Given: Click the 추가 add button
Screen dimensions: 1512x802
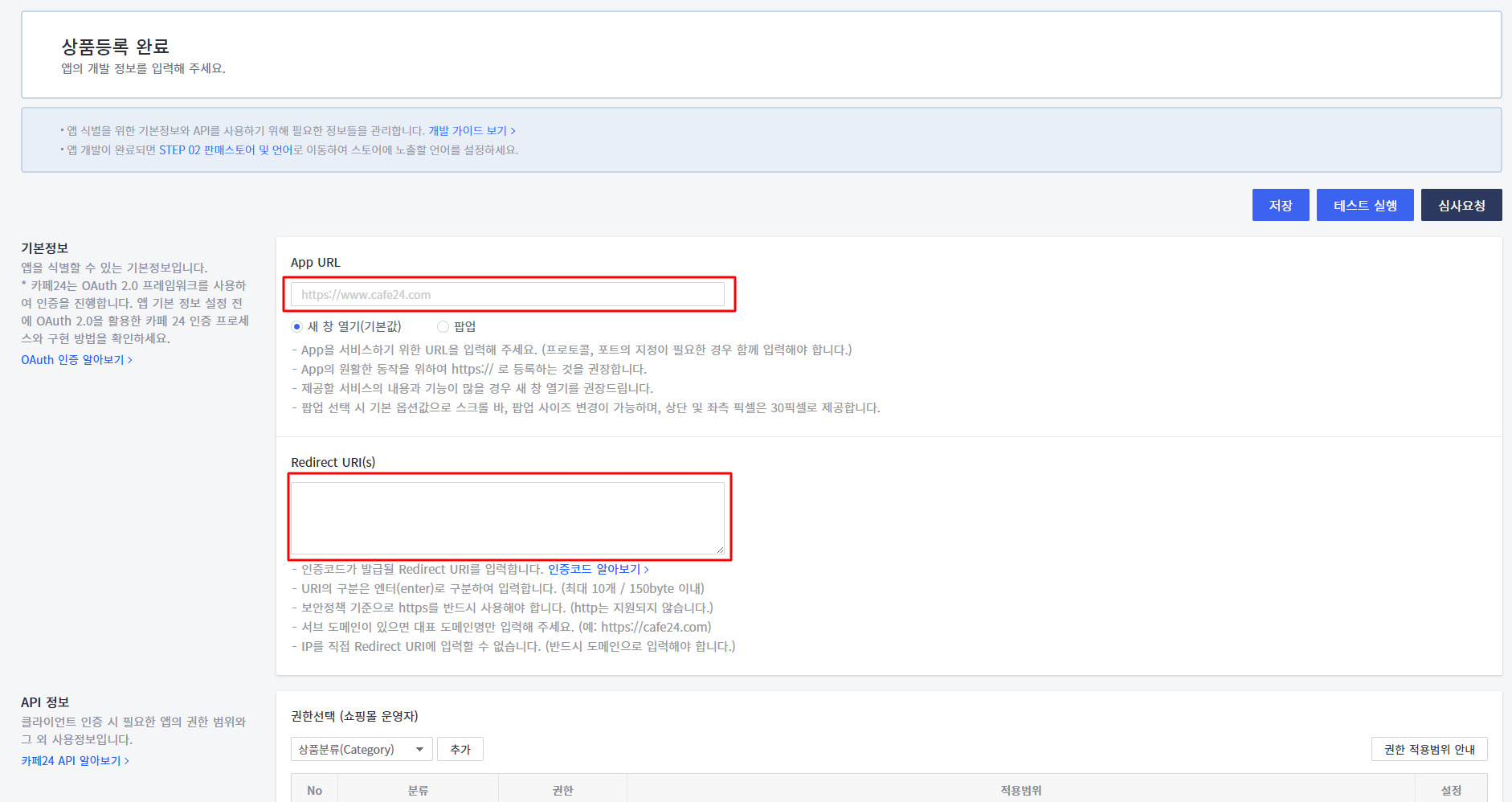Looking at the screenshot, I should click(460, 750).
